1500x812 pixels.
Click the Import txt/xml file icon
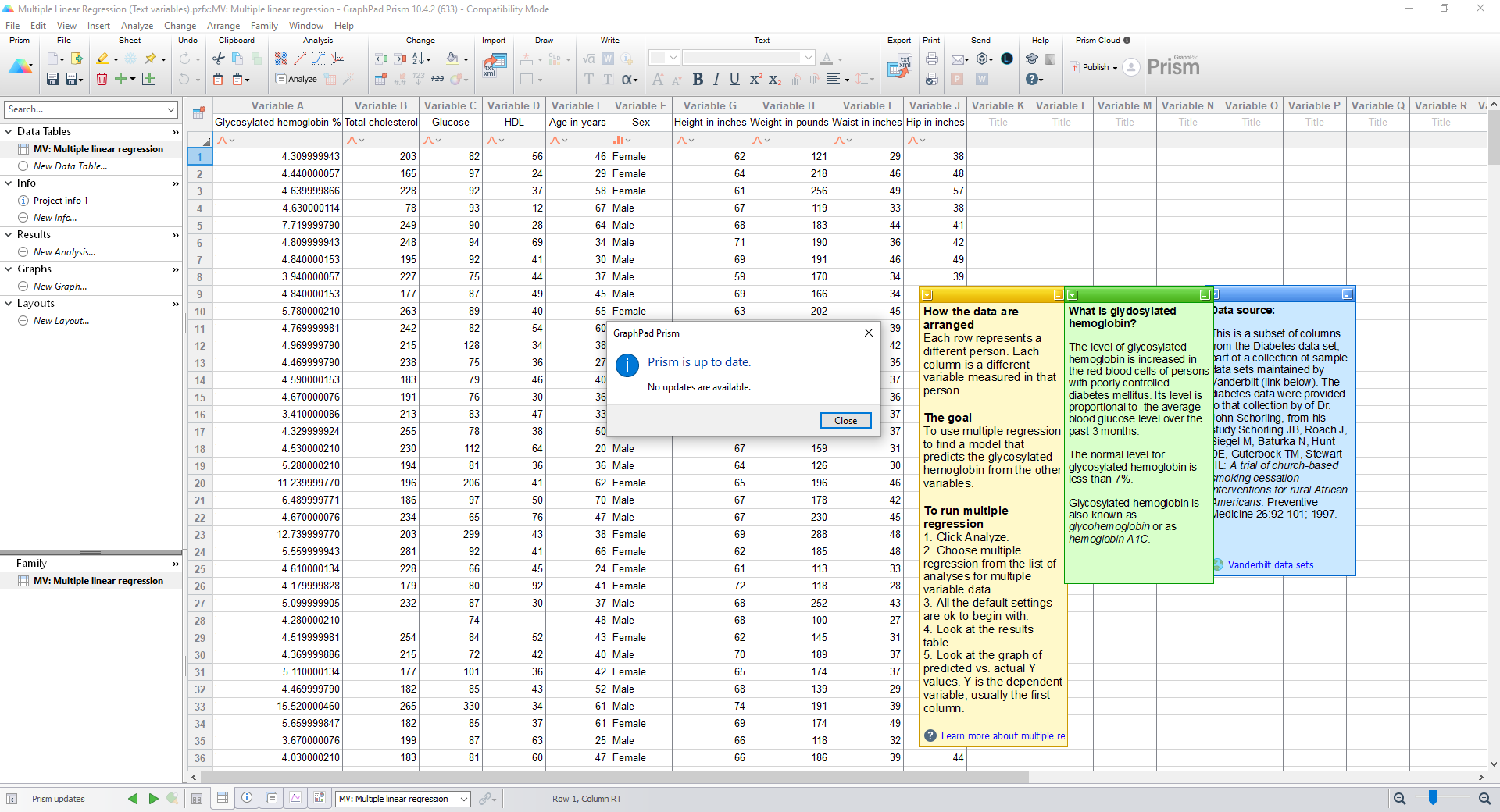[x=494, y=65]
